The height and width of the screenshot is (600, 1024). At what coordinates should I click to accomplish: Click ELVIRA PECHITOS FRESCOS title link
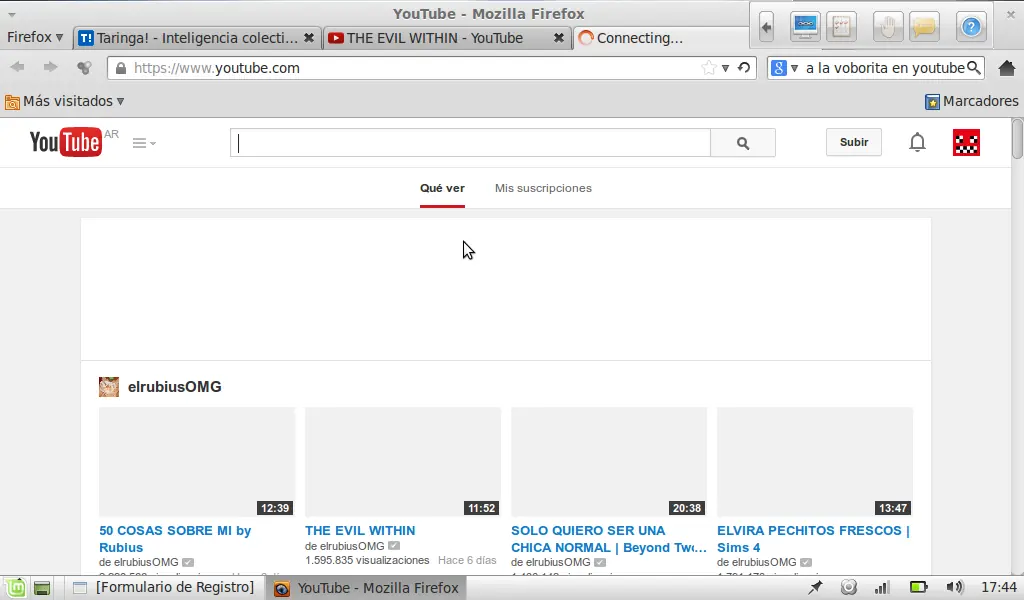tap(813, 539)
